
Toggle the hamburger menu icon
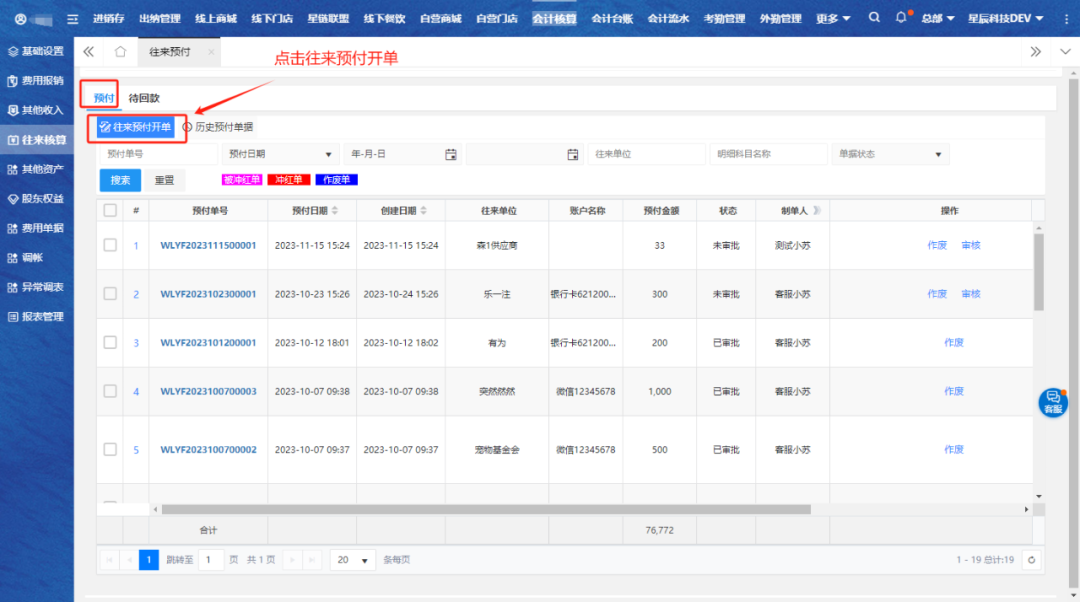72,19
